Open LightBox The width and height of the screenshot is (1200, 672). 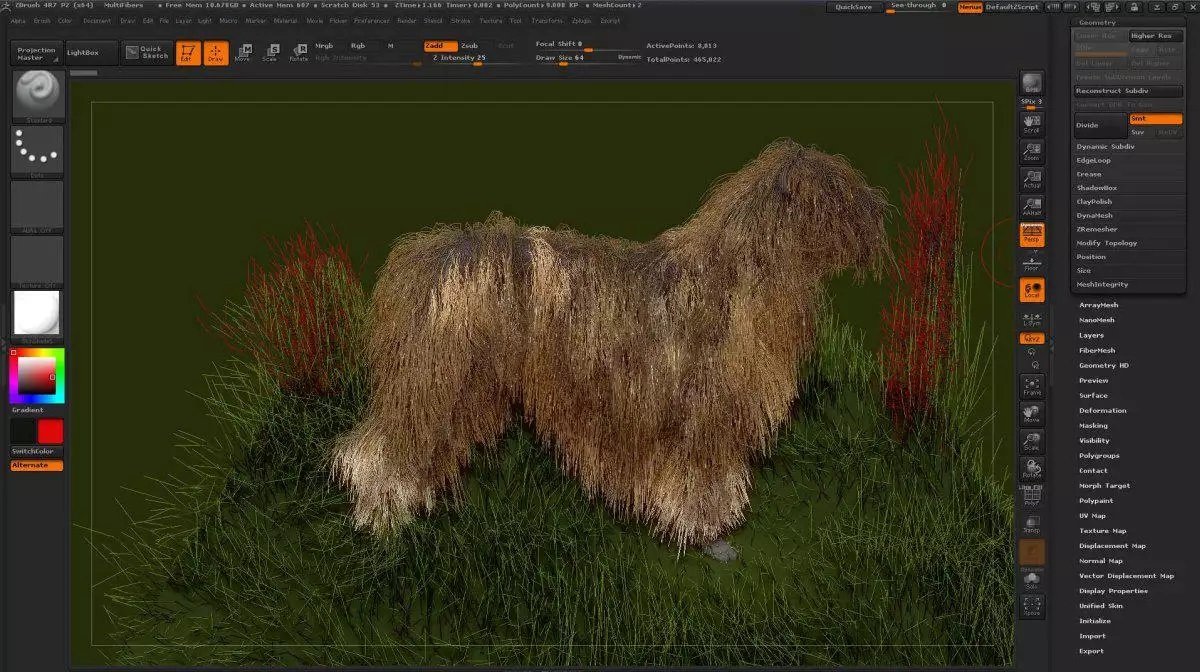pos(91,53)
